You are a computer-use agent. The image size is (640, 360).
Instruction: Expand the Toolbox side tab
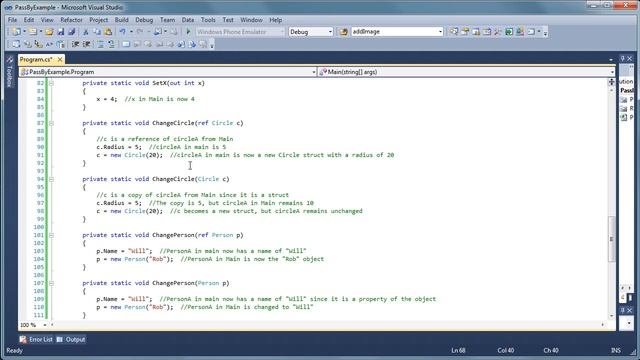[10, 72]
